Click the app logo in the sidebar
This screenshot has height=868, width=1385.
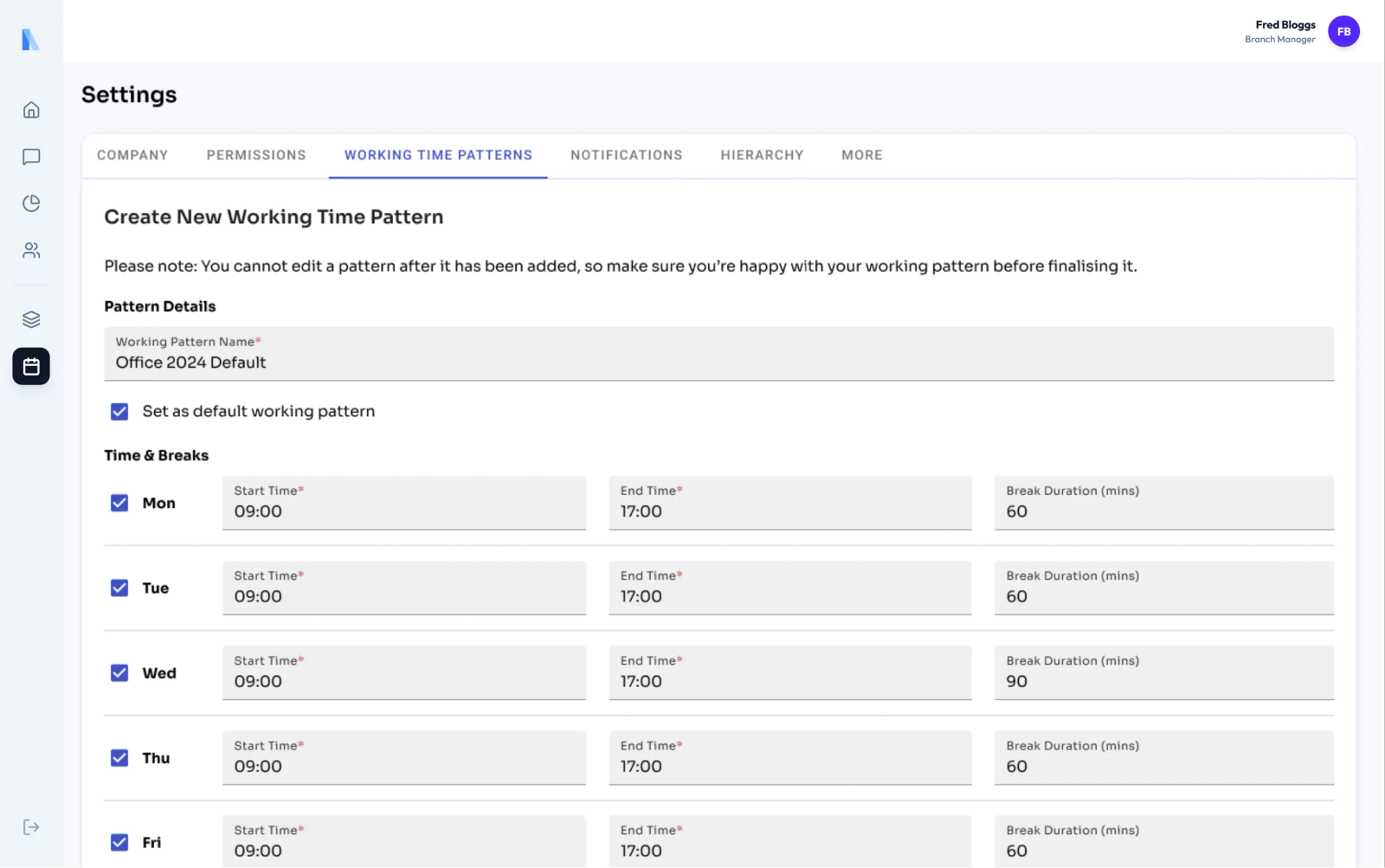click(31, 39)
